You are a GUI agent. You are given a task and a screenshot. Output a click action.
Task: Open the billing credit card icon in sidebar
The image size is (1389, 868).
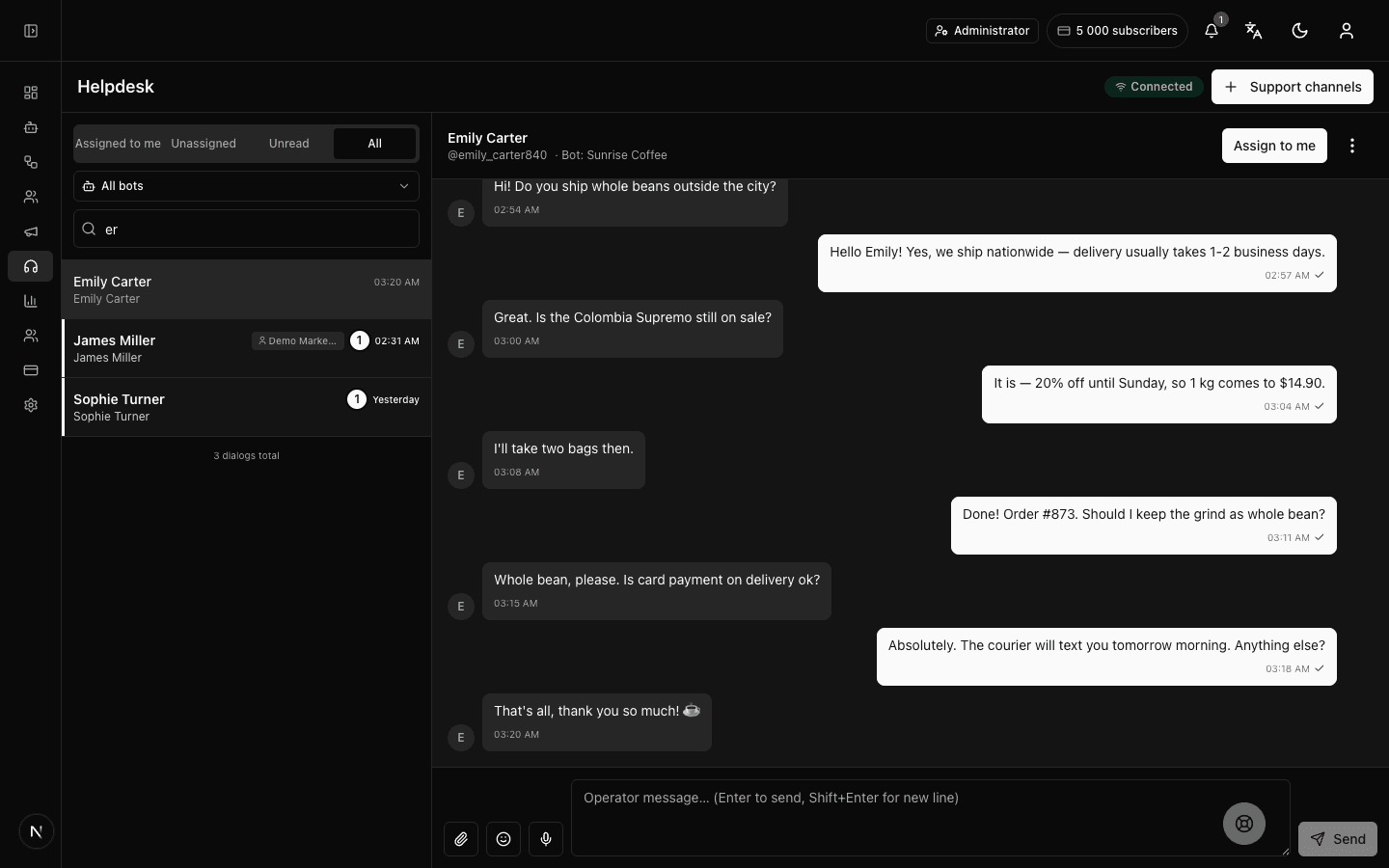[x=31, y=370]
